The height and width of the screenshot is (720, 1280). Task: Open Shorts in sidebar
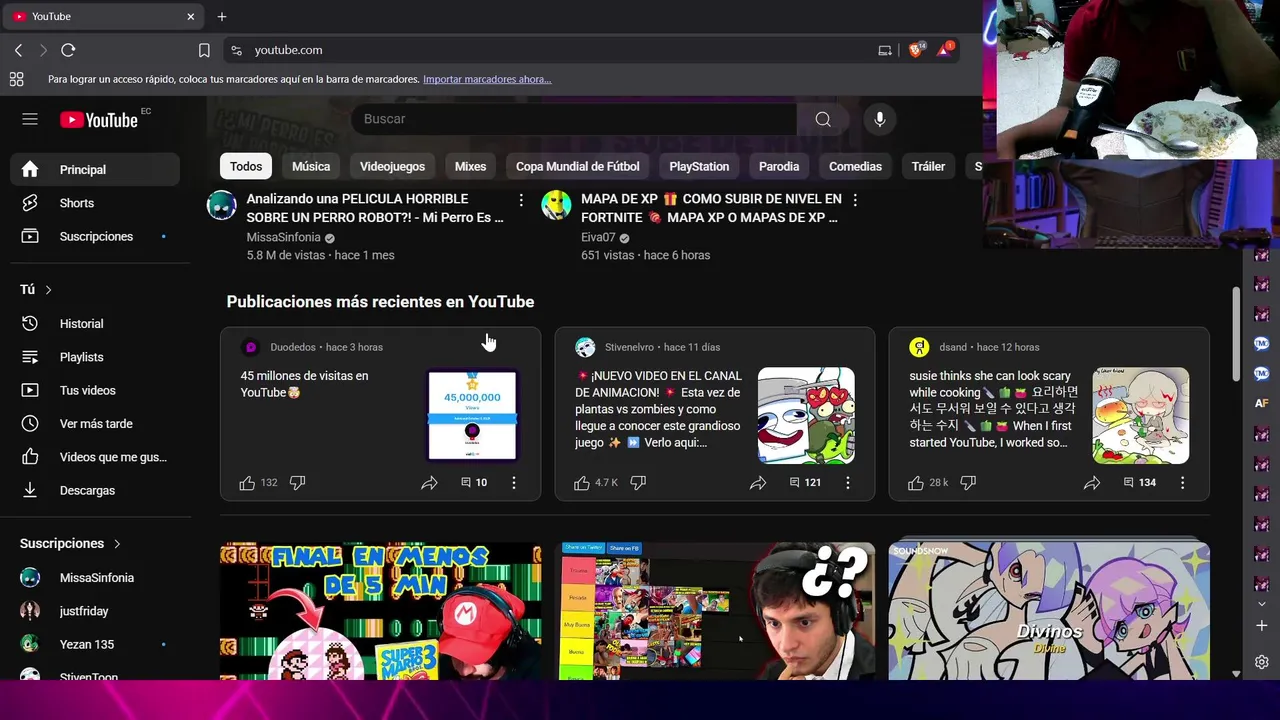click(95, 203)
